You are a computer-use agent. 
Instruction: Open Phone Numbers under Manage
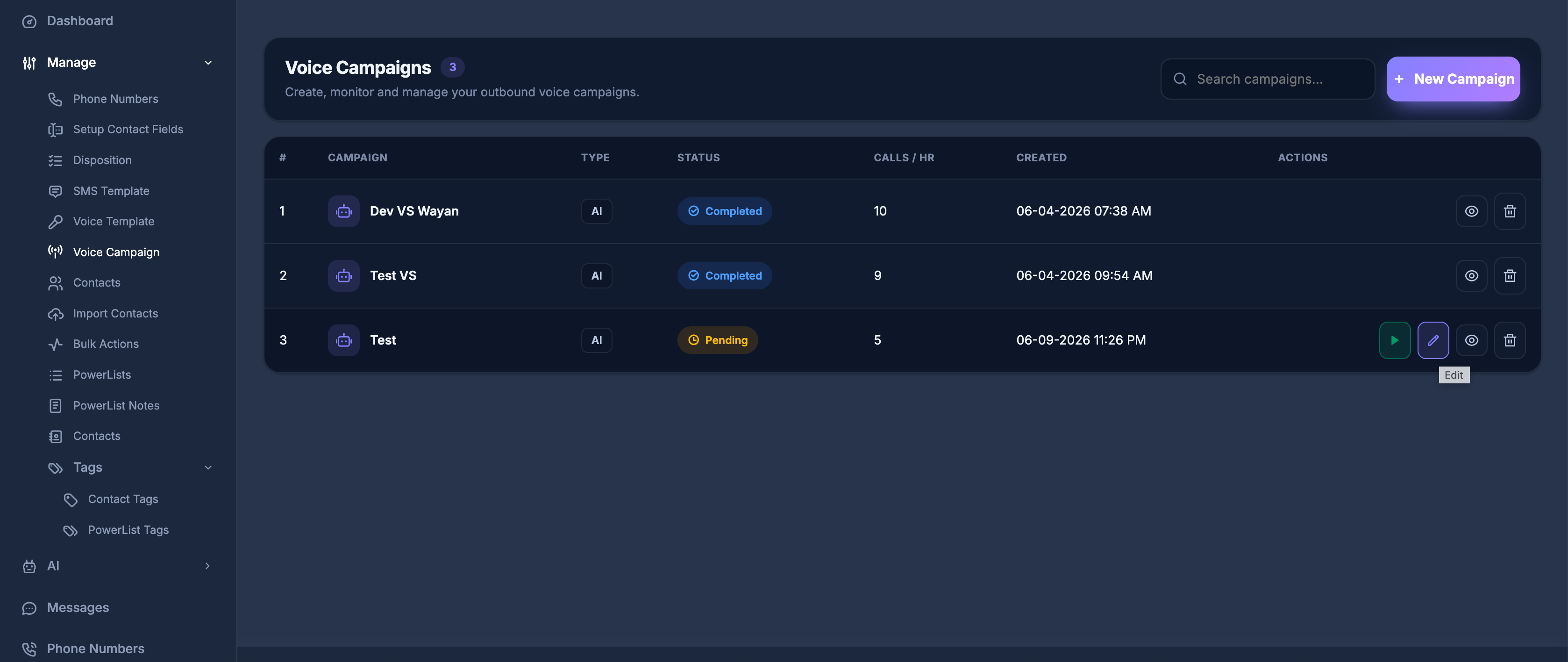115,99
